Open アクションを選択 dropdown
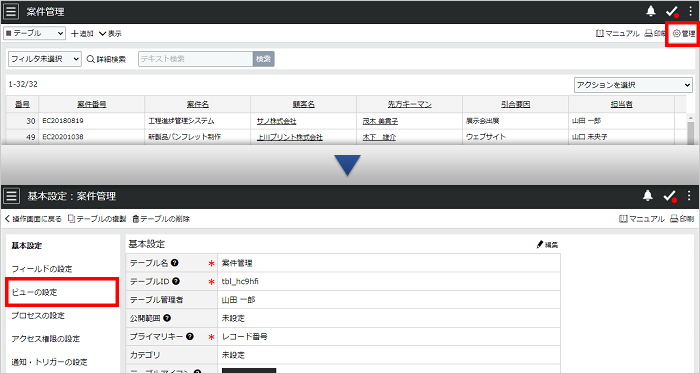 [633, 85]
